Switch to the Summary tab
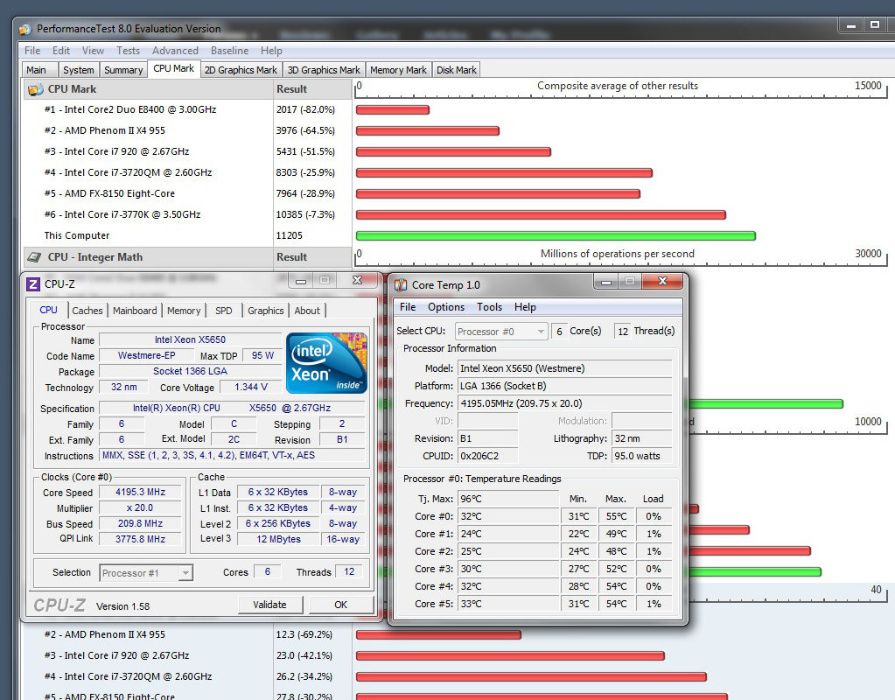895x700 pixels. 123,70
